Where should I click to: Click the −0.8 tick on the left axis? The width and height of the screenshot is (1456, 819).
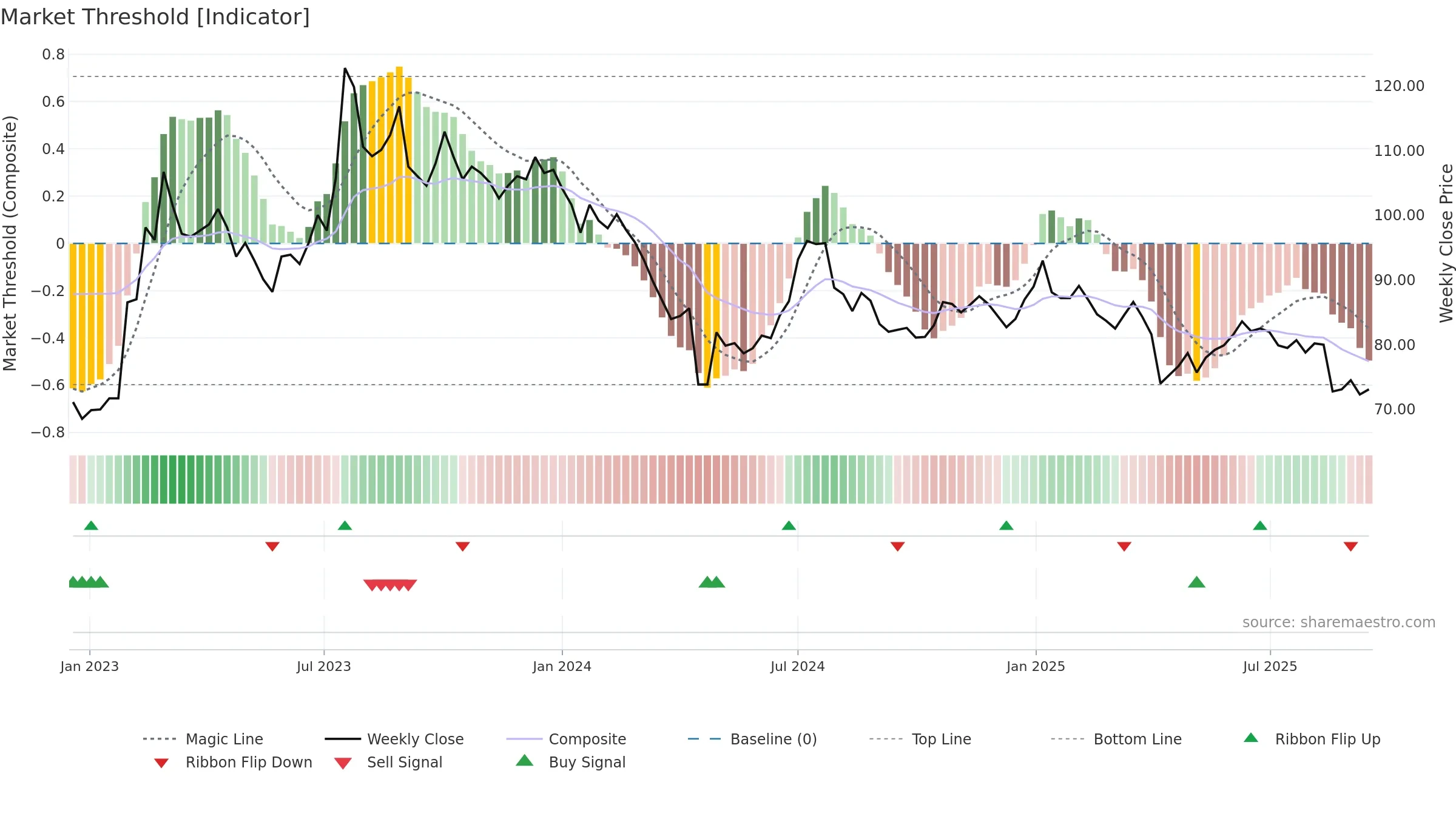pos(48,433)
